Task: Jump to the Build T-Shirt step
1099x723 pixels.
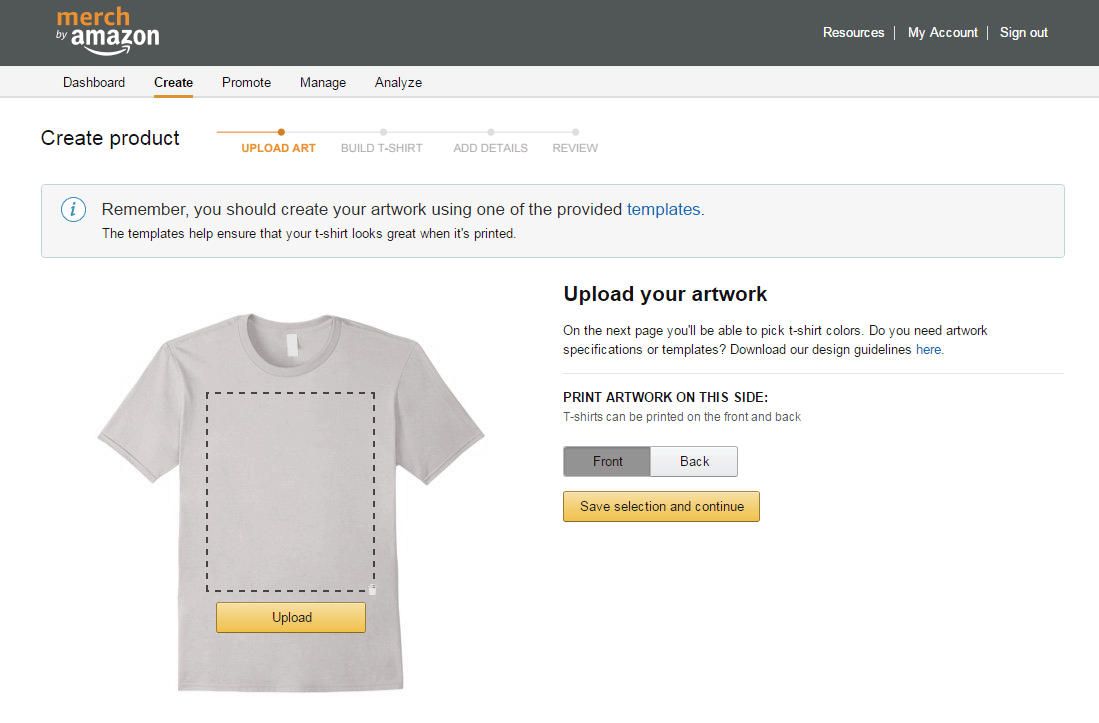Action: (381, 148)
